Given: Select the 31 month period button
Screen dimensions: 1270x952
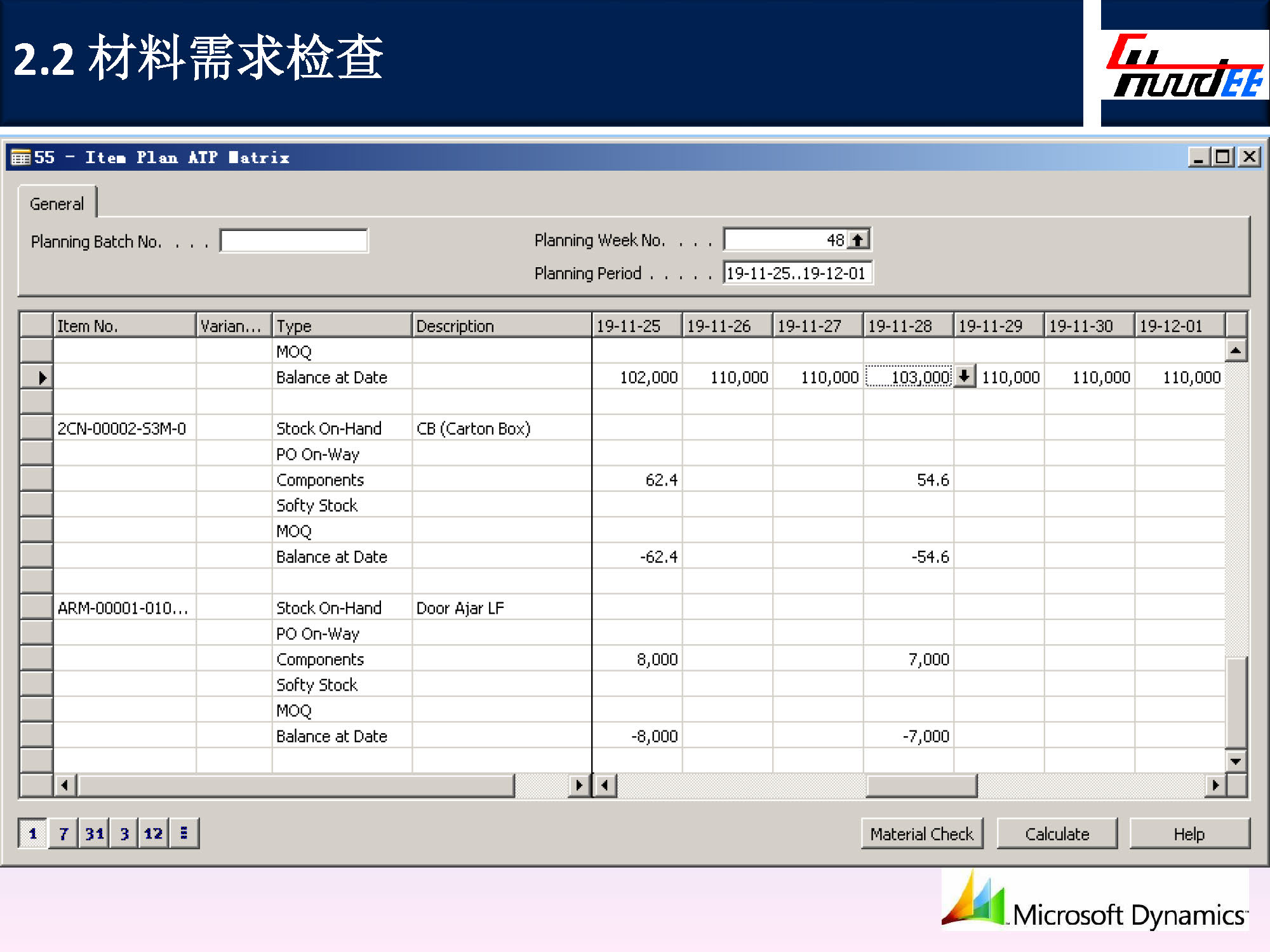Looking at the screenshot, I should point(94,833).
